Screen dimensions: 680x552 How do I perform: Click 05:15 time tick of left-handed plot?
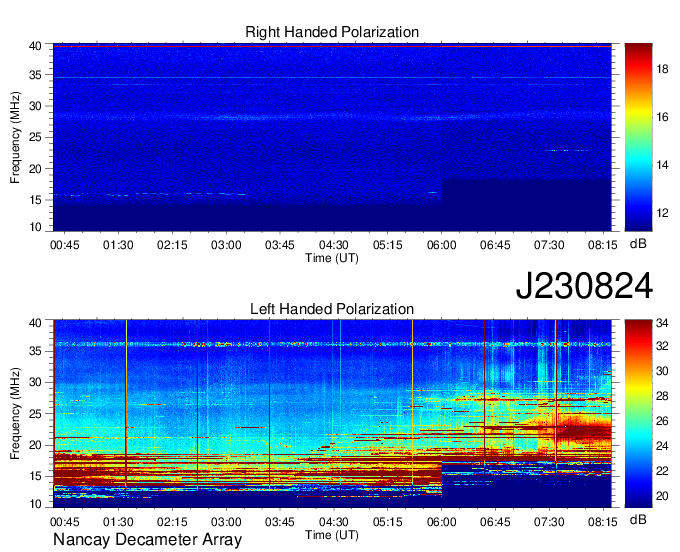pos(387,522)
